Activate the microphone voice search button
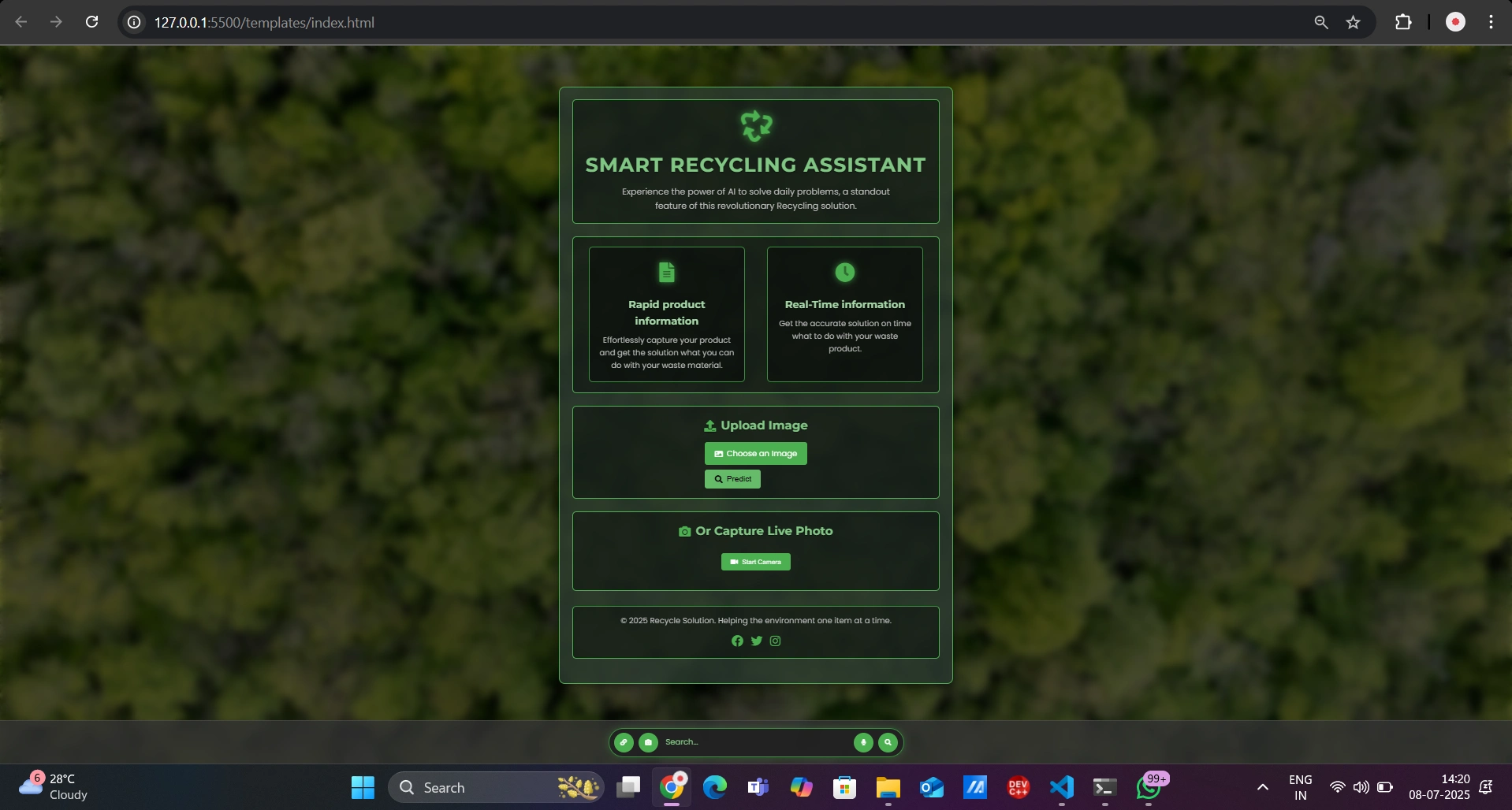Image resolution: width=1512 pixels, height=810 pixels. coord(863,742)
